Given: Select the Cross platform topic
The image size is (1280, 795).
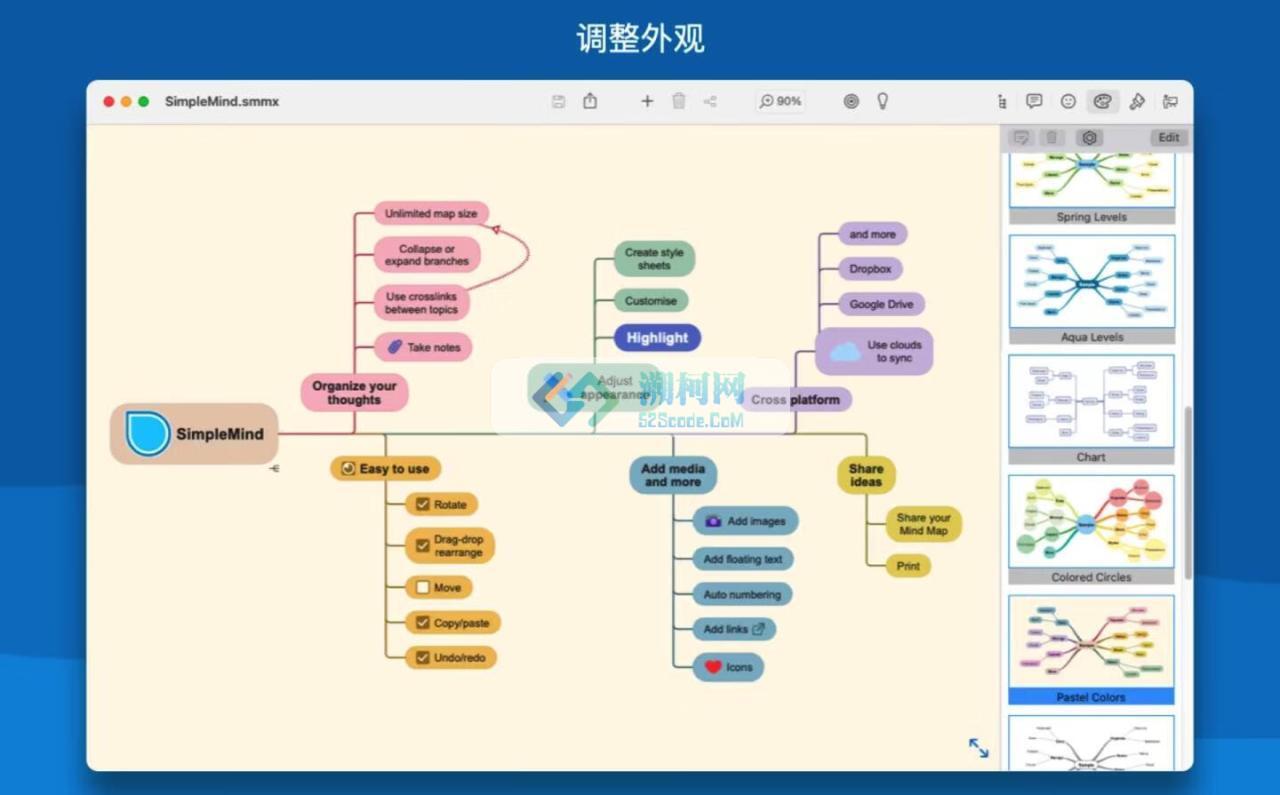Looking at the screenshot, I should pyautogui.click(x=796, y=399).
